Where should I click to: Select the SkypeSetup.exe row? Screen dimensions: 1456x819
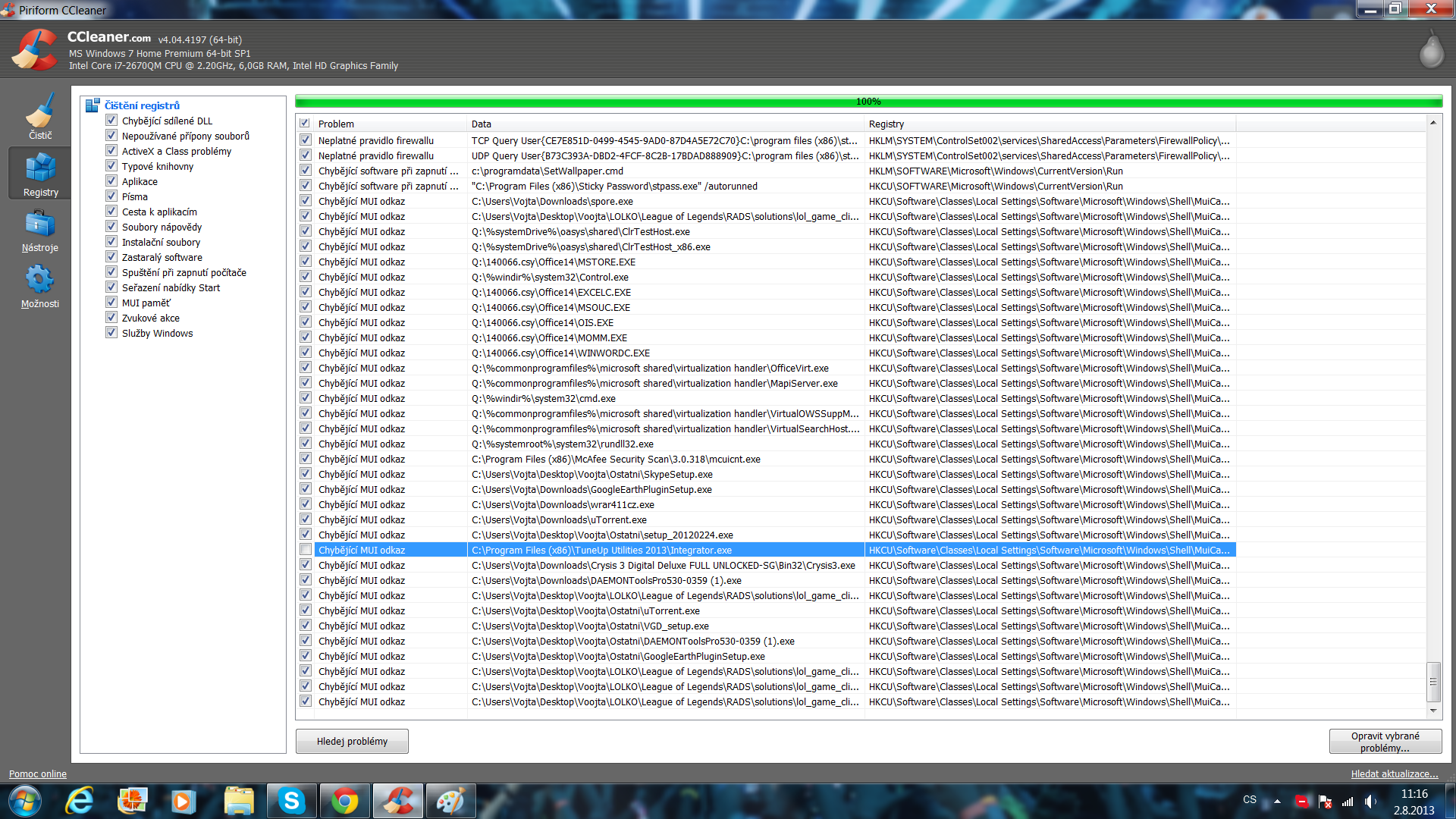click(x=766, y=474)
